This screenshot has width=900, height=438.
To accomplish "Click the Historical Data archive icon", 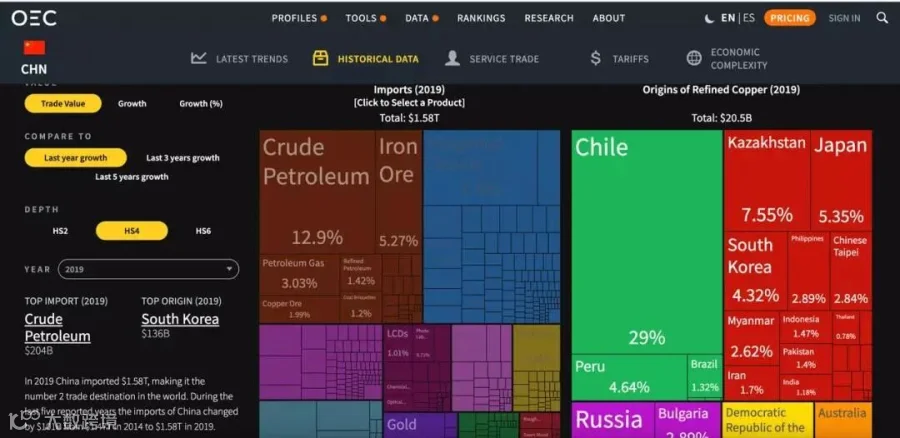I will (x=320, y=58).
